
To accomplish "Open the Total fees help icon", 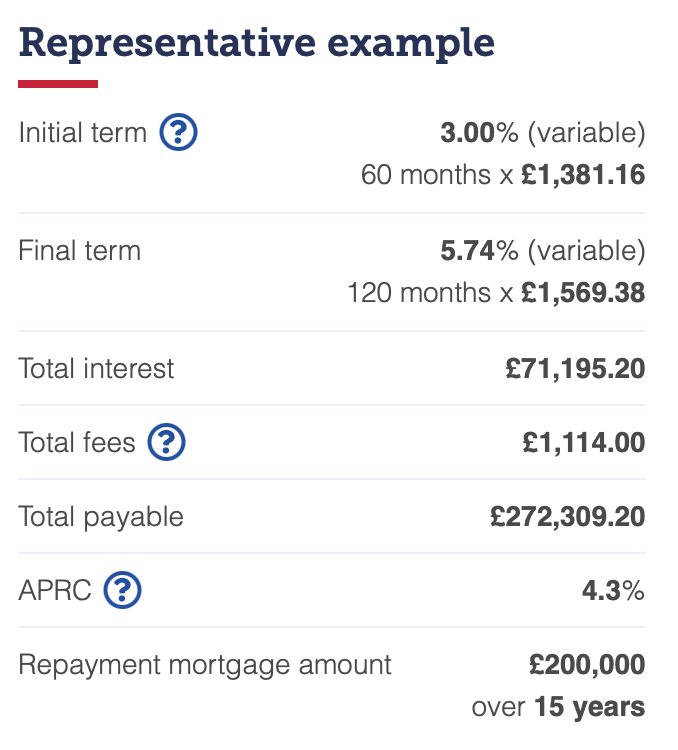I will [x=166, y=442].
